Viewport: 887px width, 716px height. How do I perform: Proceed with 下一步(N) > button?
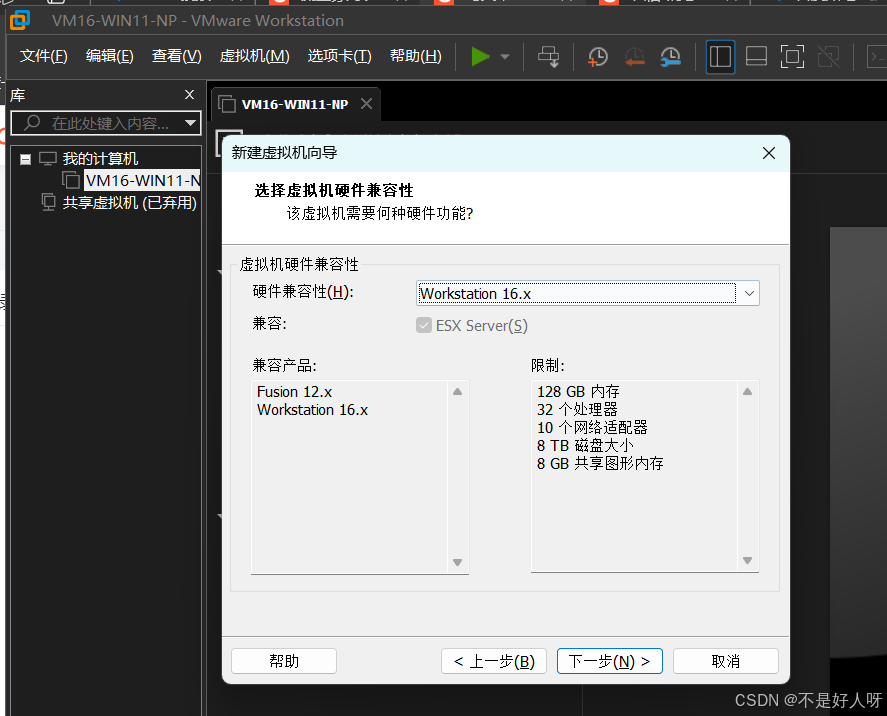pyautogui.click(x=610, y=661)
